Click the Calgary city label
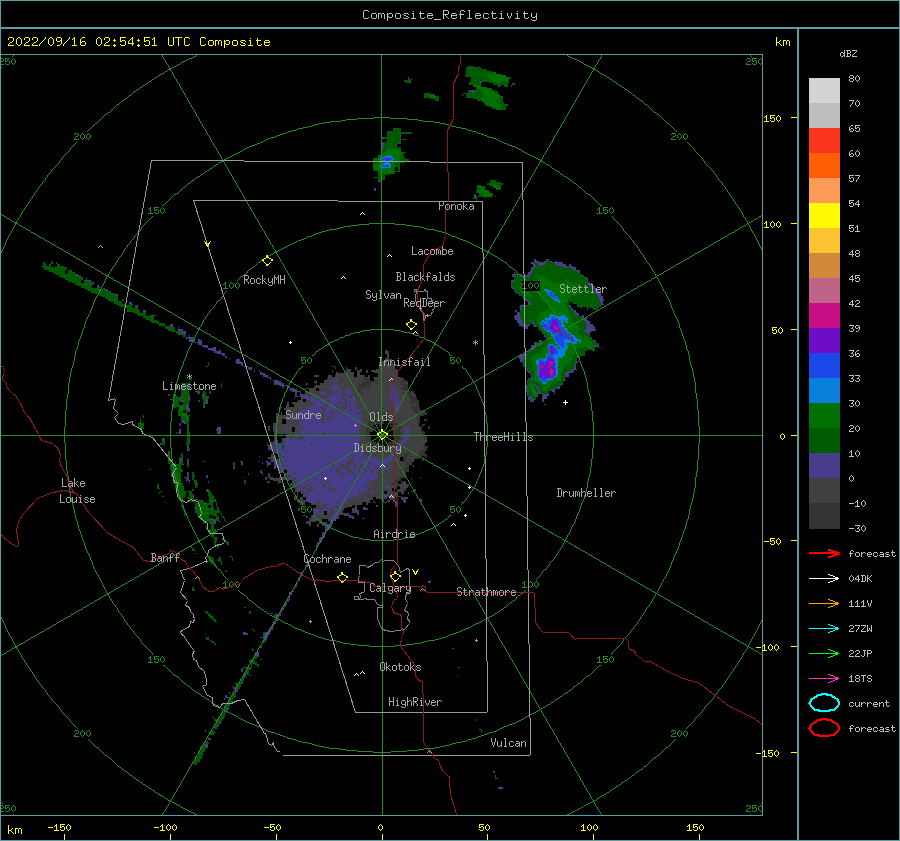Image resolution: width=900 pixels, height=841 pixels. click(390, 588)
